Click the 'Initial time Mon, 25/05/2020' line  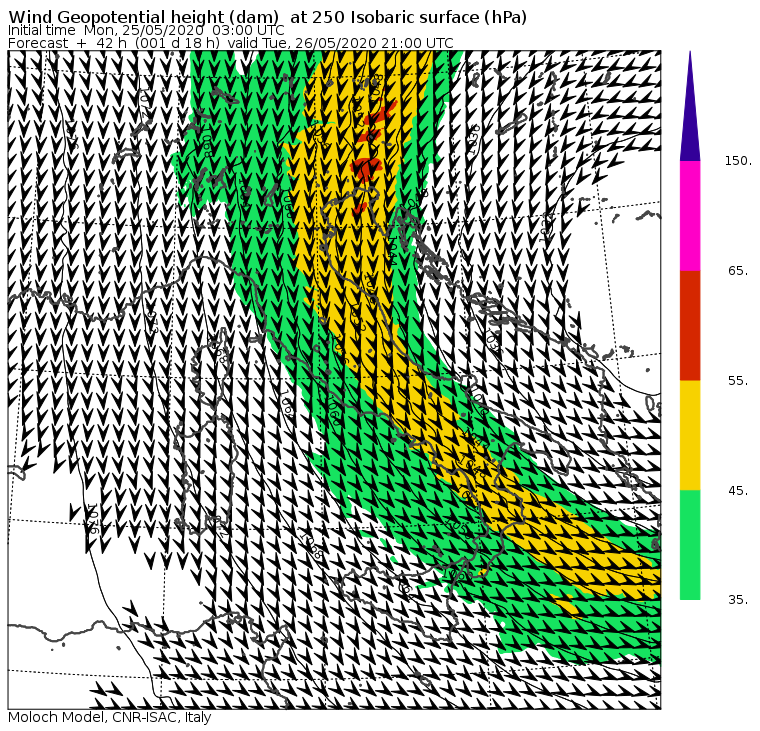tap(146, 30)
